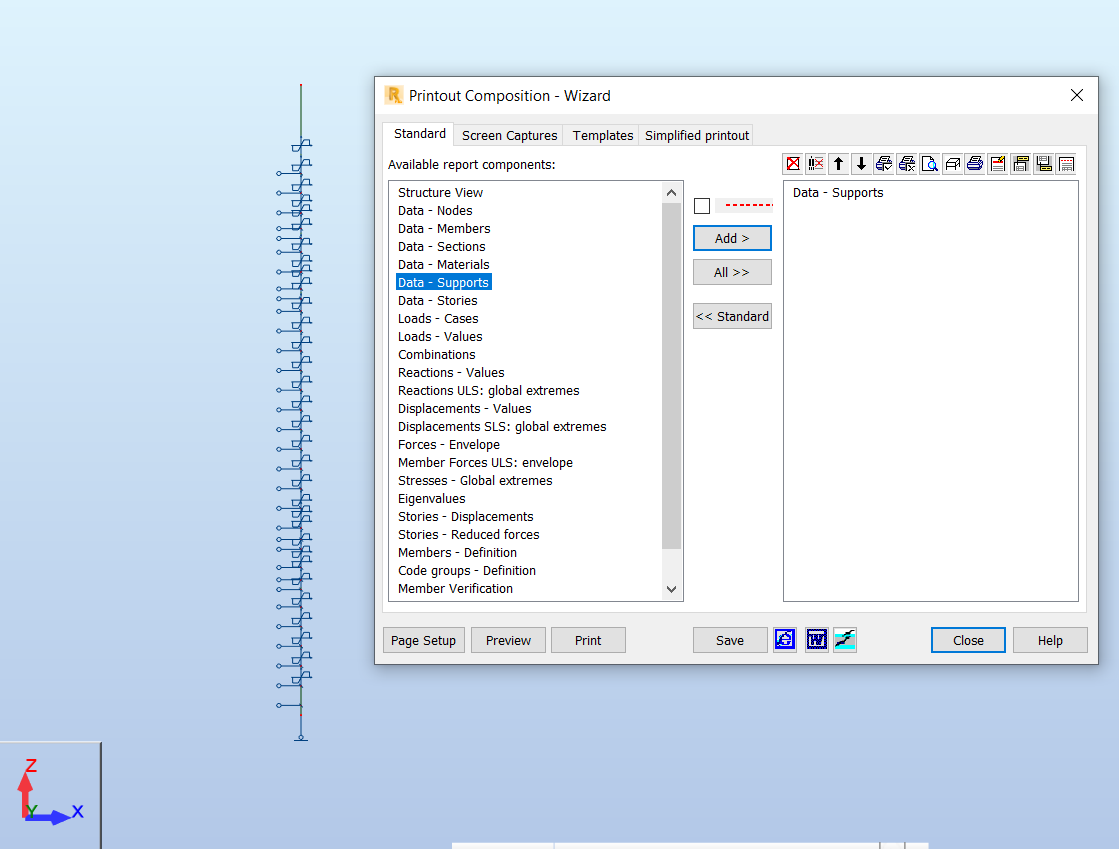Select the printer icon in the wizard toolbar
The width and height of the screenshot is (1119, 849).
974,163
